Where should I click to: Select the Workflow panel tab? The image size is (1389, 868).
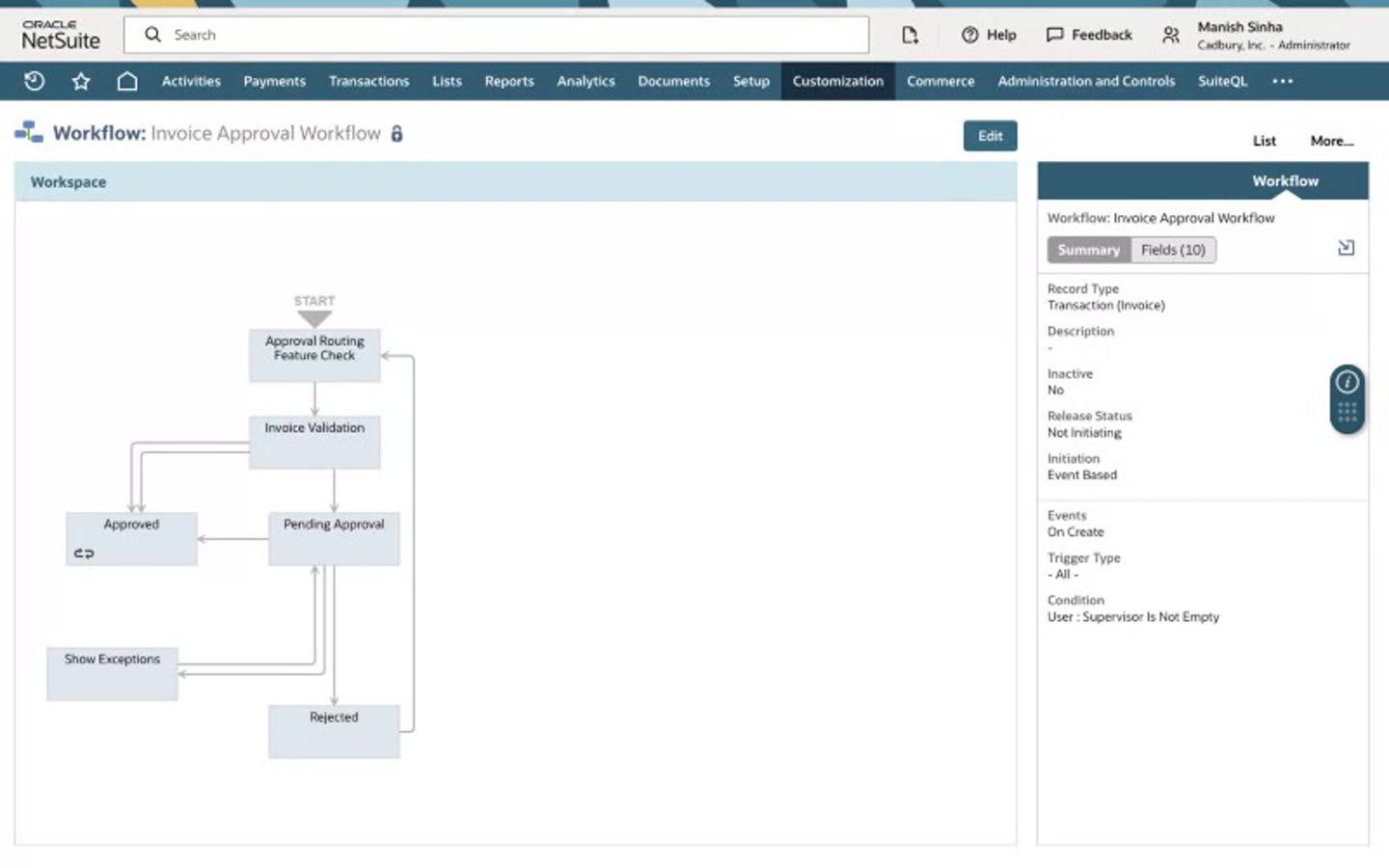pyautogui.click(x=1285, y=181)
